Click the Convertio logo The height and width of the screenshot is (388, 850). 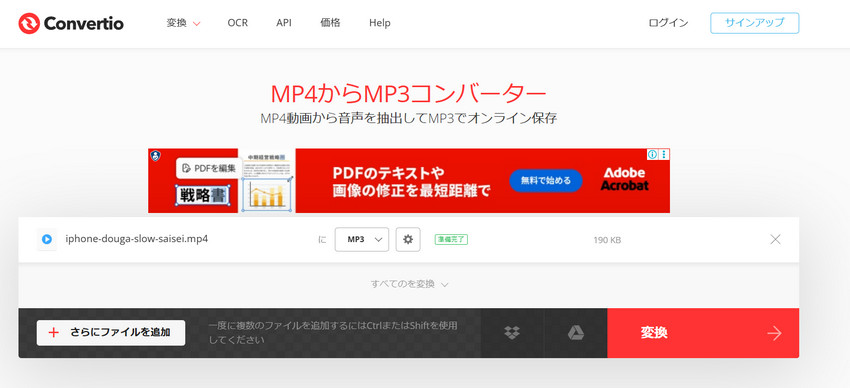click(x=71, y=23)
